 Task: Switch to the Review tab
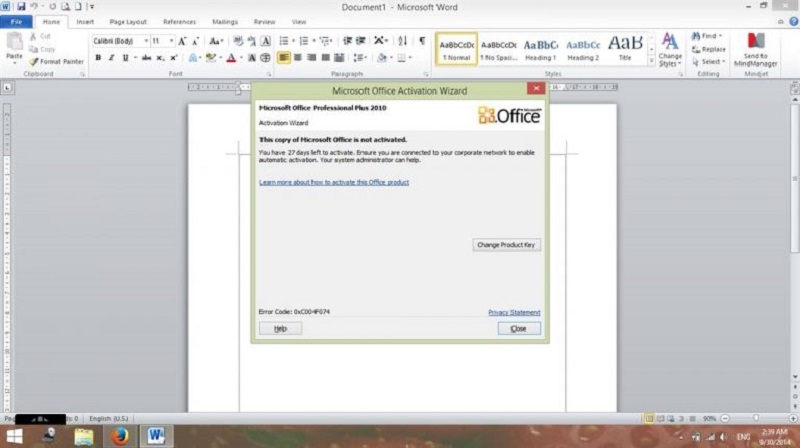(264, 22)
